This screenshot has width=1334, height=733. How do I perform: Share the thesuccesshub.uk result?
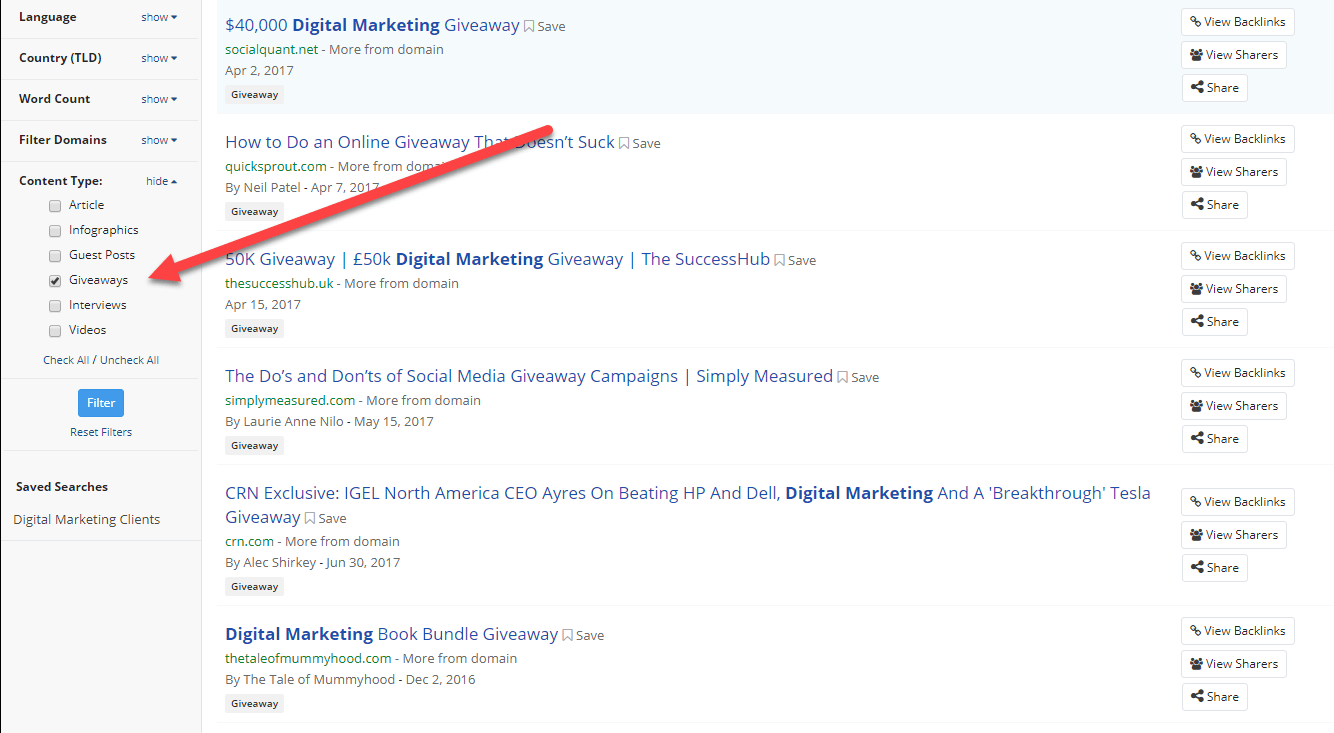[1215, 322]
